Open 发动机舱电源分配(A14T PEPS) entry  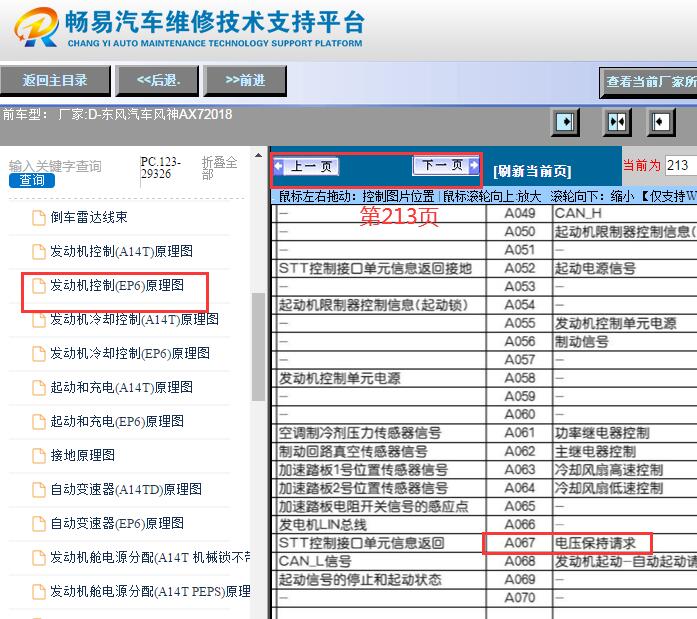[x=150, y=591]
